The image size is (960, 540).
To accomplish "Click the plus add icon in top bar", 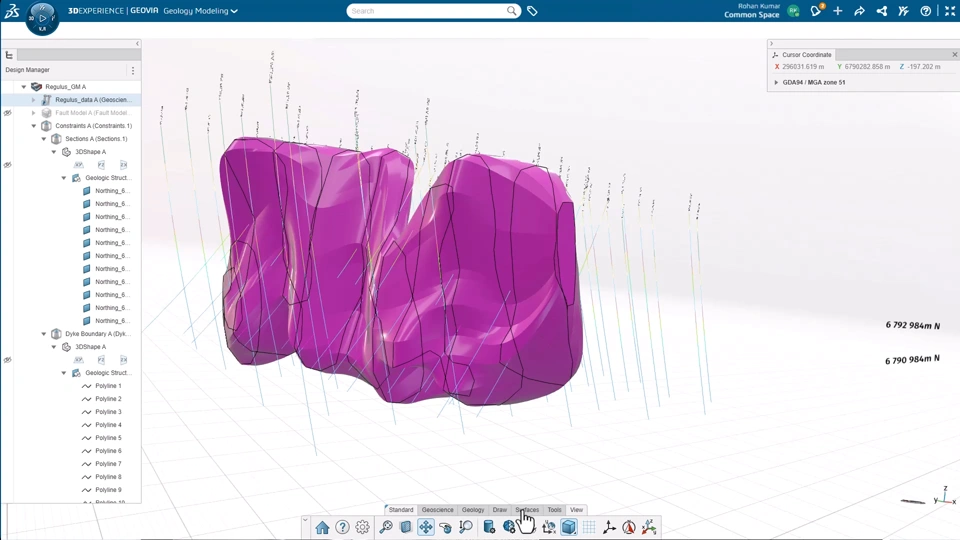I will (x=838, y=11).
